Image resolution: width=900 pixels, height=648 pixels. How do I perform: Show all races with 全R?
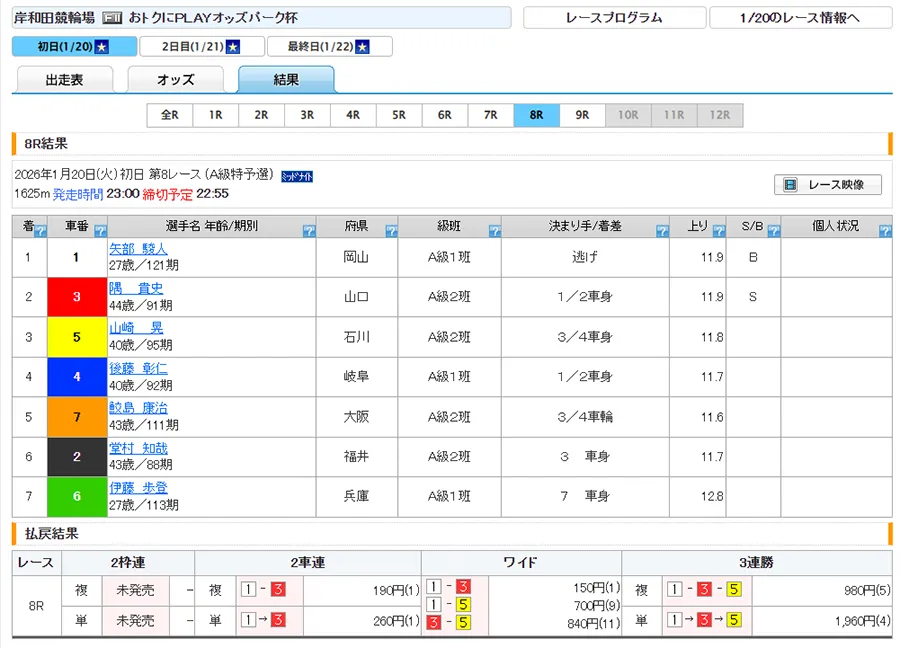coord(170,115)
